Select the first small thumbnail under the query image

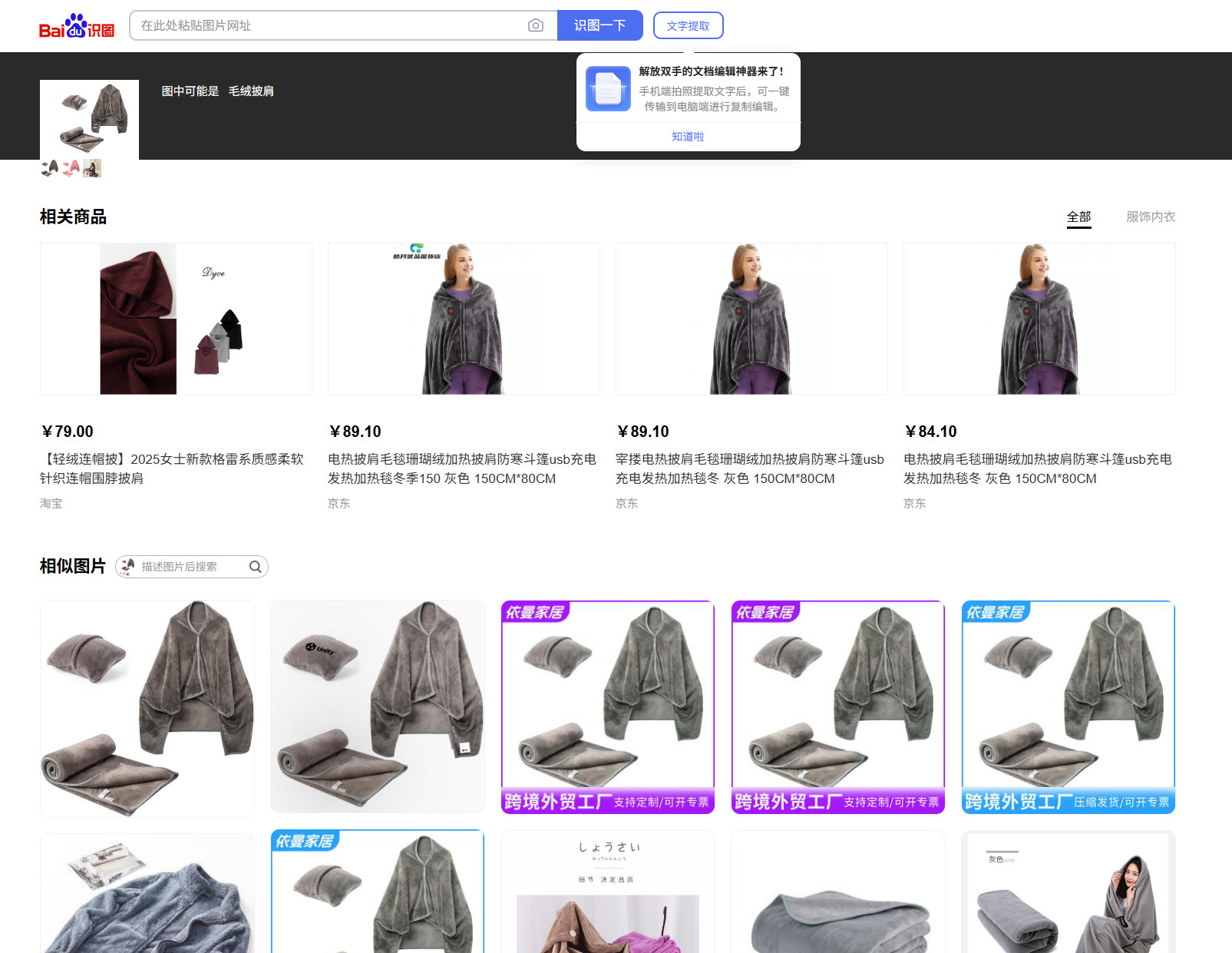(x=49, y=168)
